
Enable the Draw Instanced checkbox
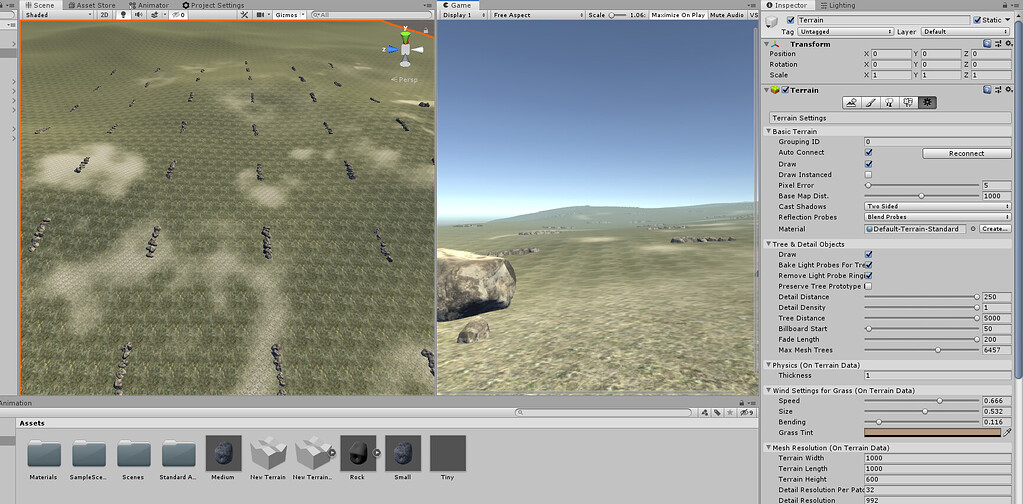point(868,175)
